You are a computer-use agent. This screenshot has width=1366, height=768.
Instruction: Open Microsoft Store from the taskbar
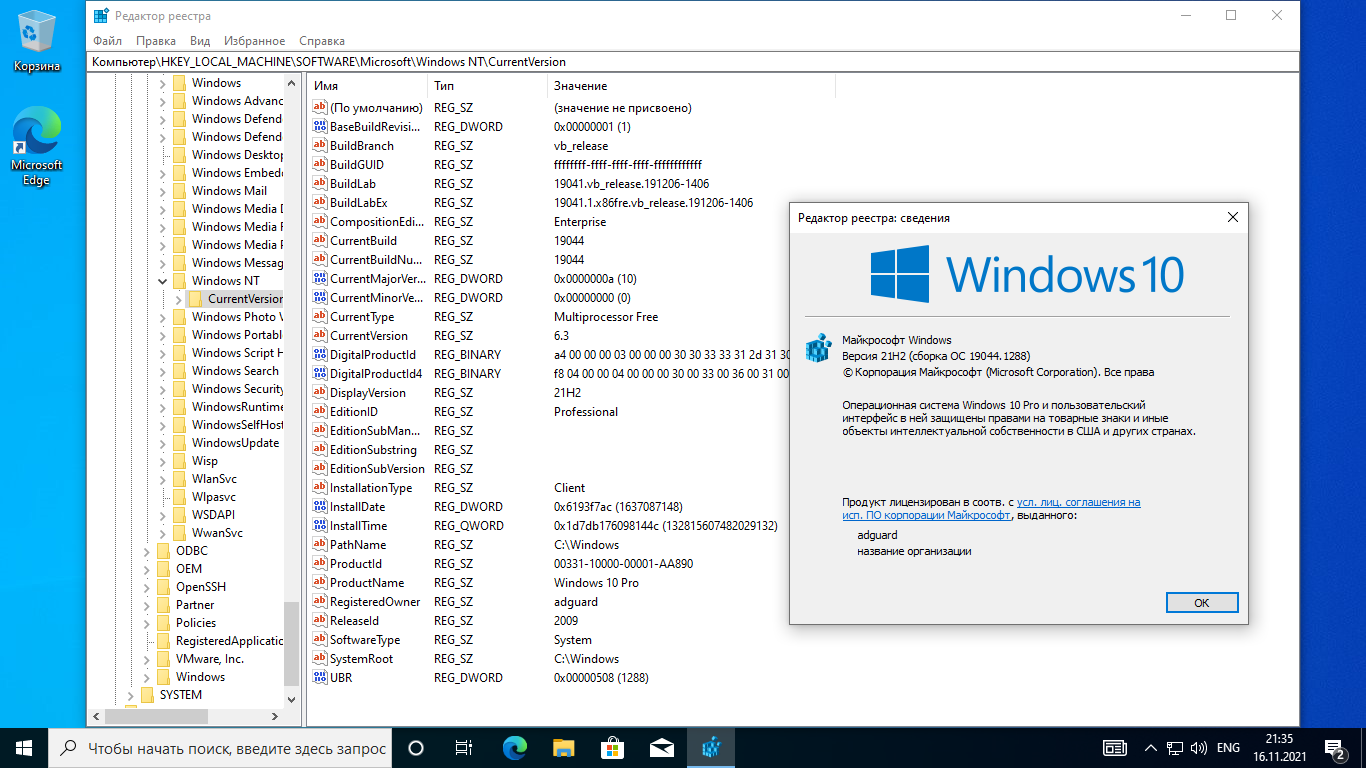point(613,747)
